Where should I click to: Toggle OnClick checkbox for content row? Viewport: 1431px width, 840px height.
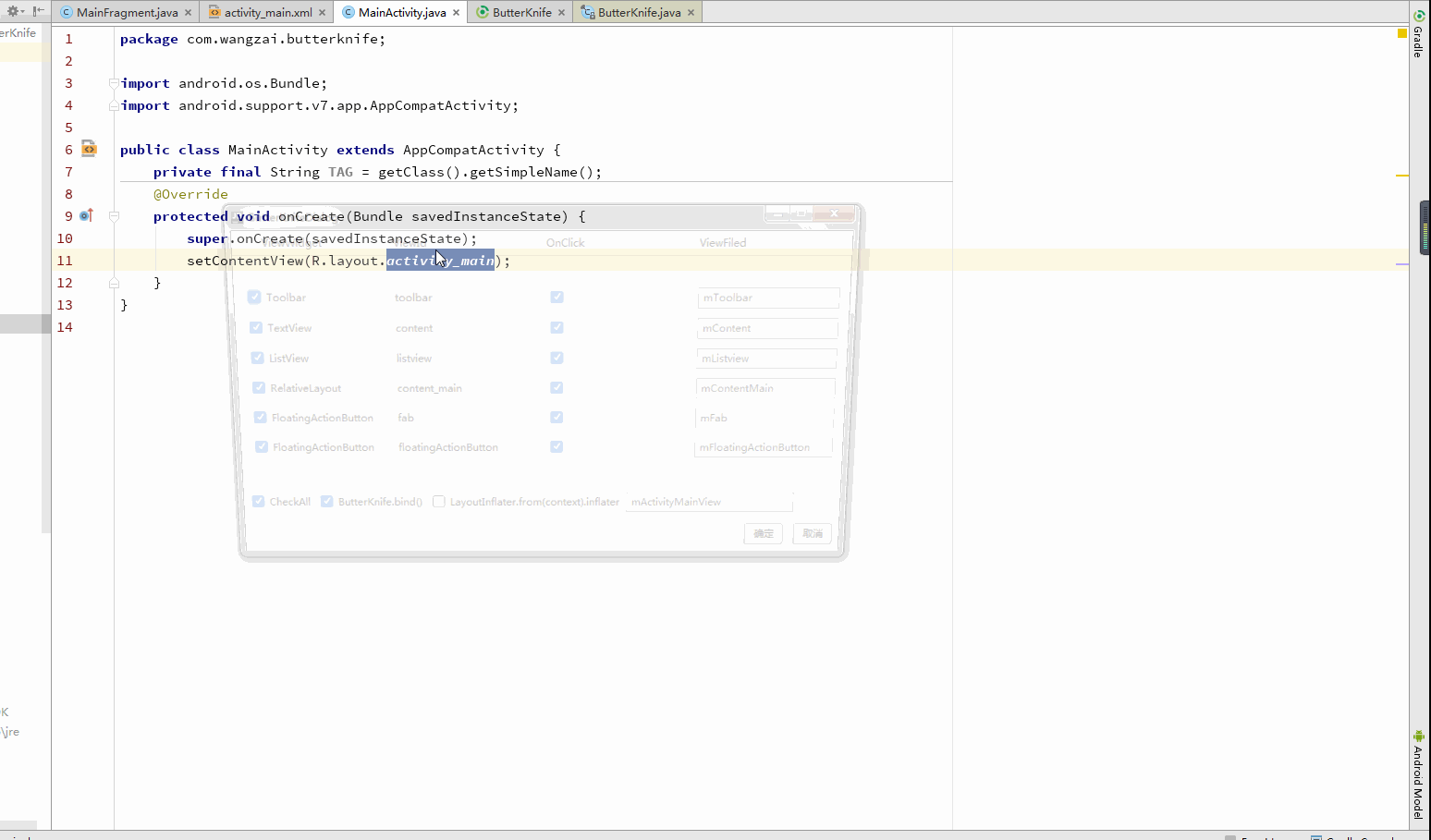point(556,327)
